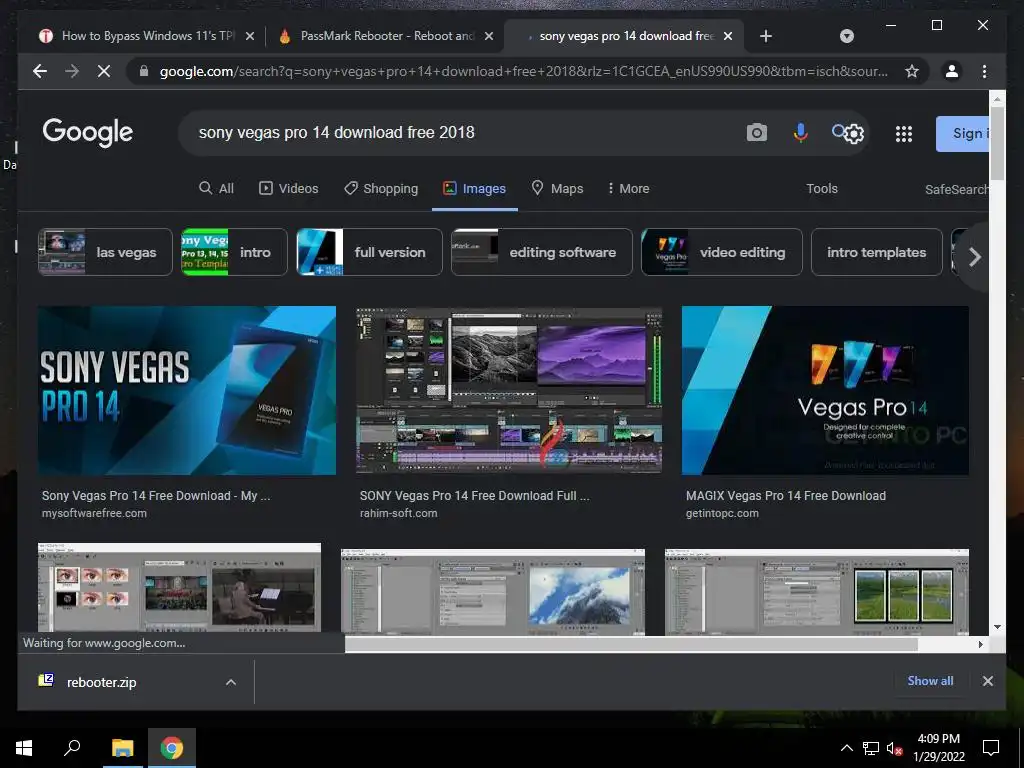Show hidden system tray icons
Viewport: 1024px width, 768px height.
pos(846,748)
